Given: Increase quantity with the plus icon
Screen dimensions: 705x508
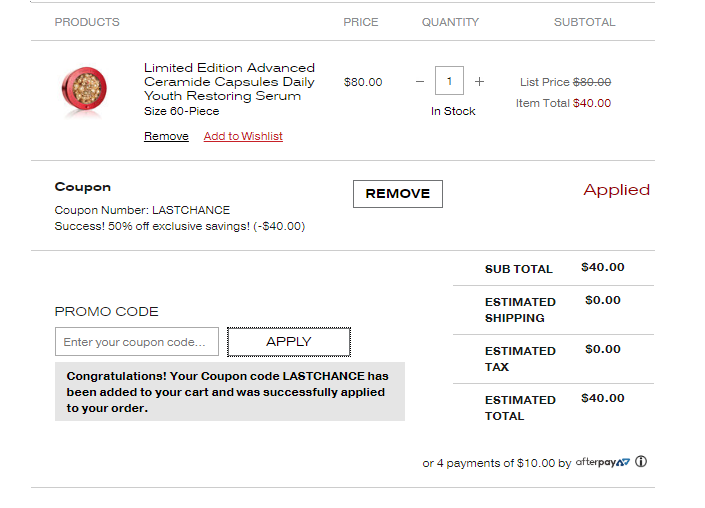Looking at the screenshot, I should [x=479, y=81].
